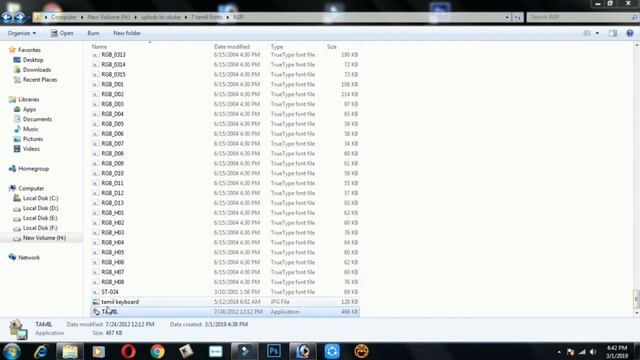The image size is (640, 360).
Task: Toggle the preview pane icon
Action: 613,33
